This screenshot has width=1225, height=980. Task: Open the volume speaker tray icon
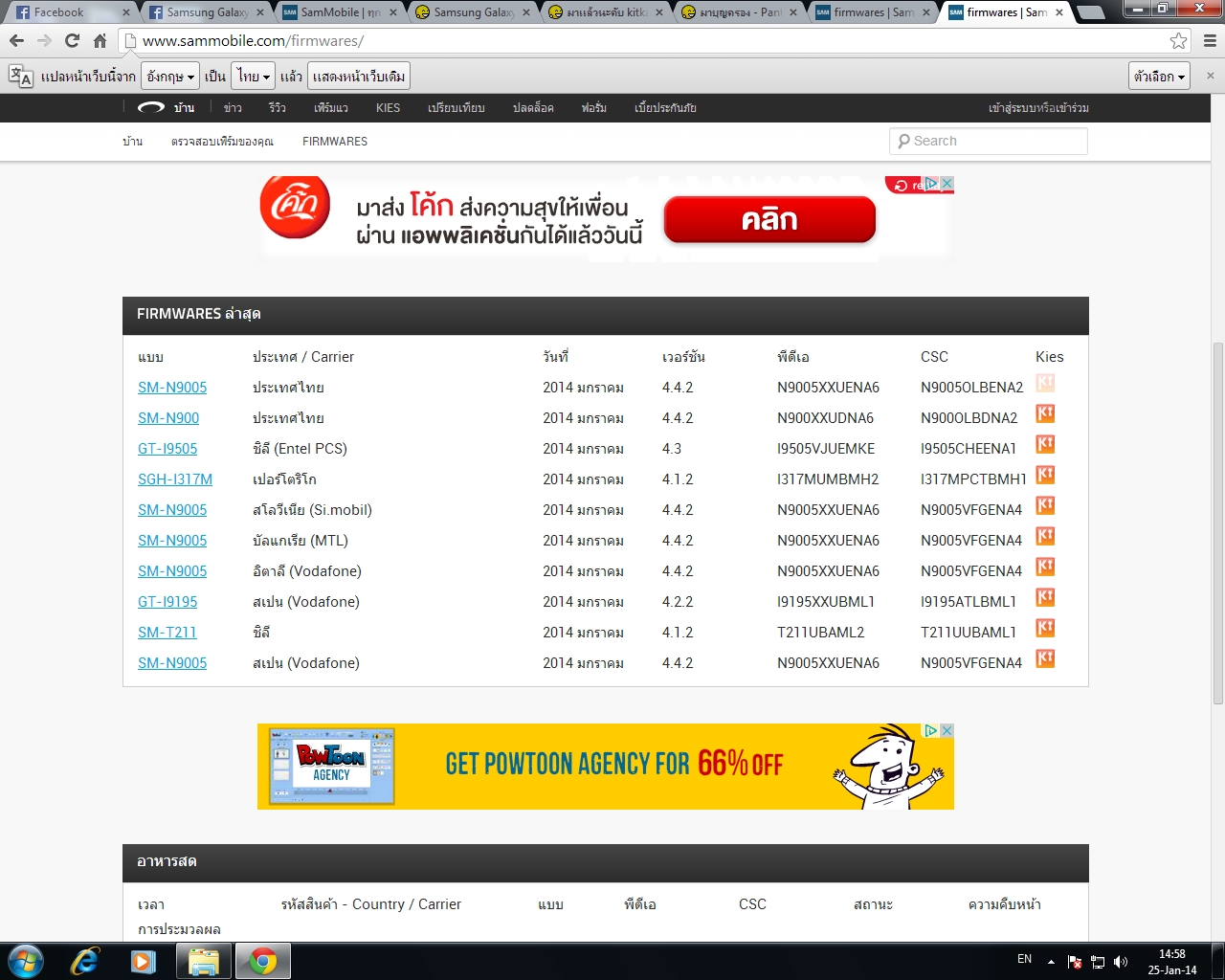point(1121,962)
